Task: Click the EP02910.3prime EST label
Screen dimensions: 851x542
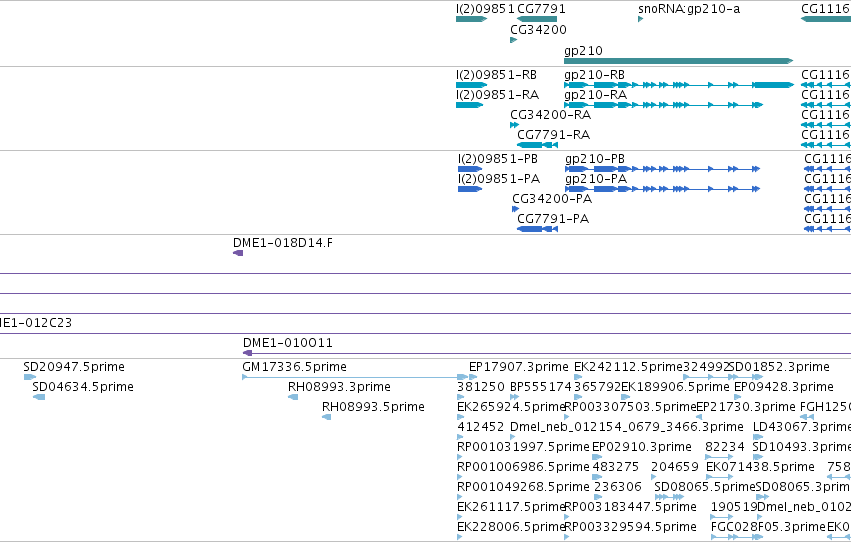Action: (642, 448)
